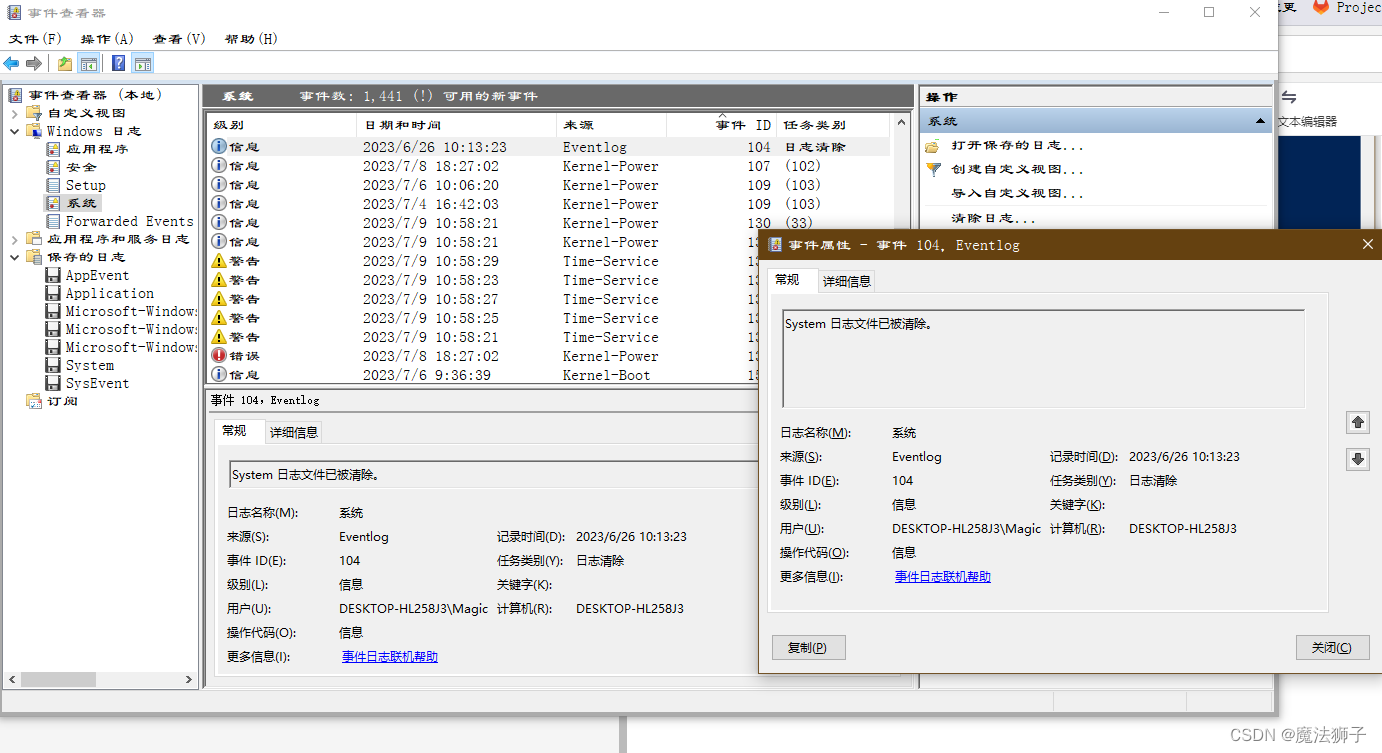This screenshot has width=1382, height=753.
Task: Switch to 详细信息 tab in dialog
Action: point(847,282)
